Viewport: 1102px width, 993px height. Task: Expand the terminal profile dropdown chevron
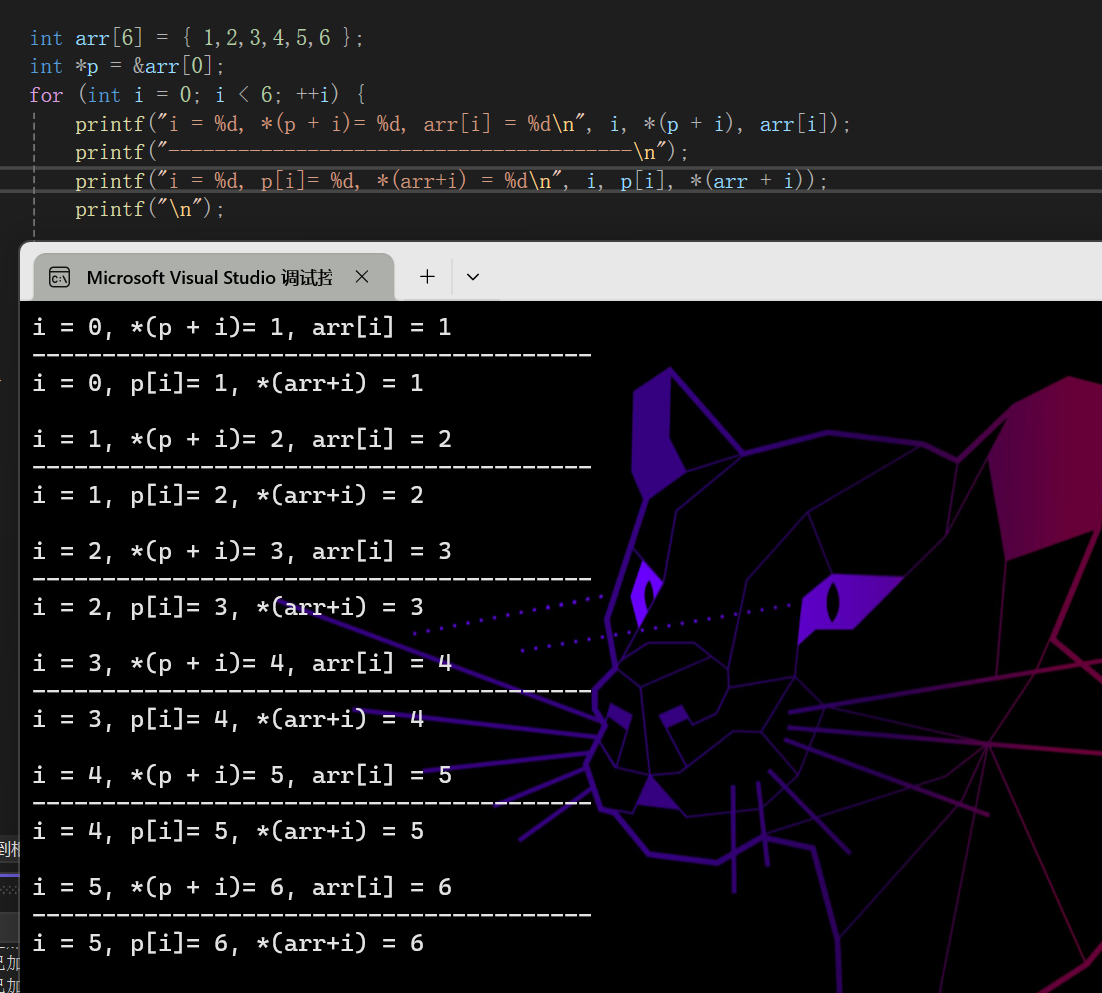point(473,277)
